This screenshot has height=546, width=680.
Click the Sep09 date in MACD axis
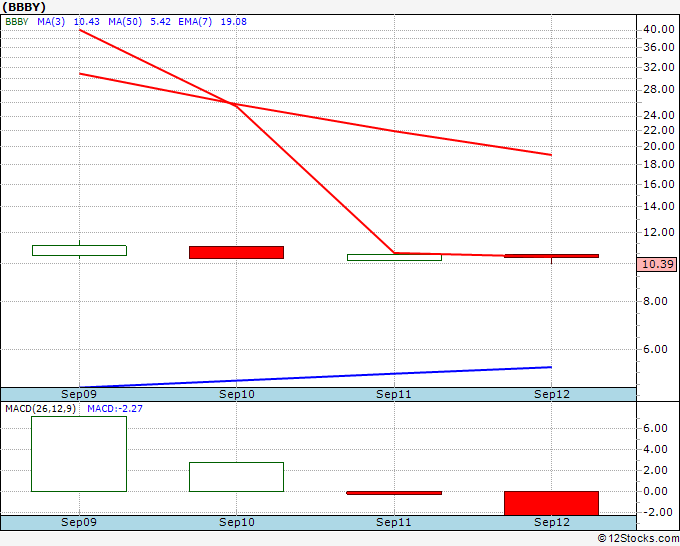pyautogui.click(x=79, y=522)
